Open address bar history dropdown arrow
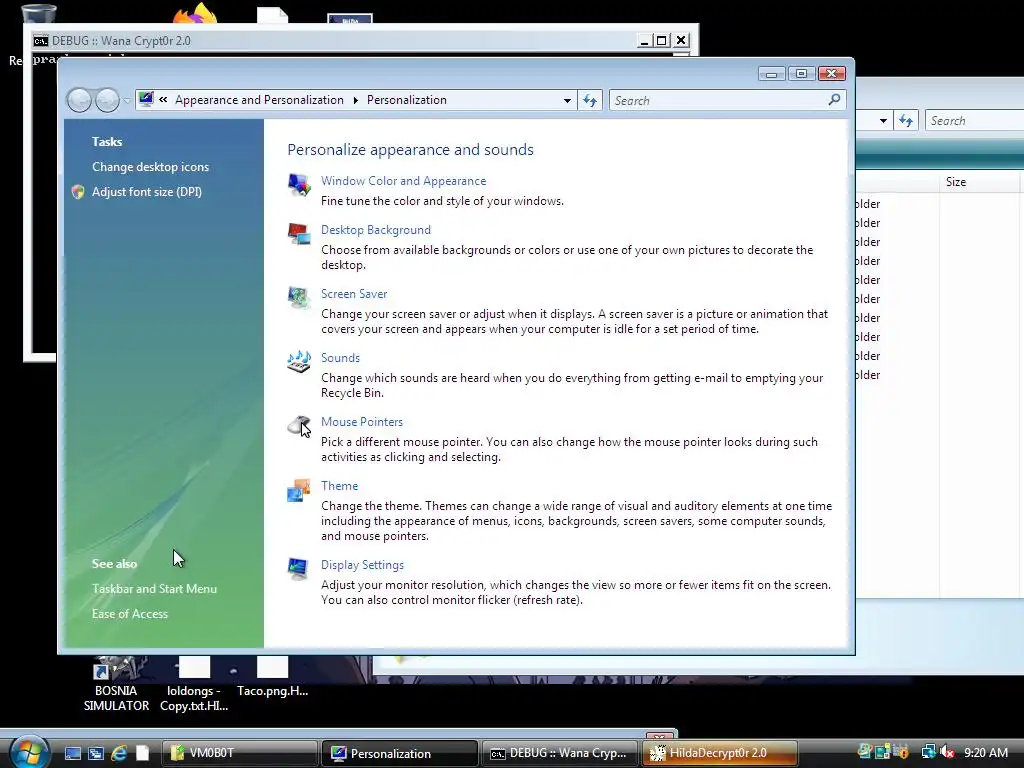Screen dimensions: 1024x768 (x=567, y=101)
